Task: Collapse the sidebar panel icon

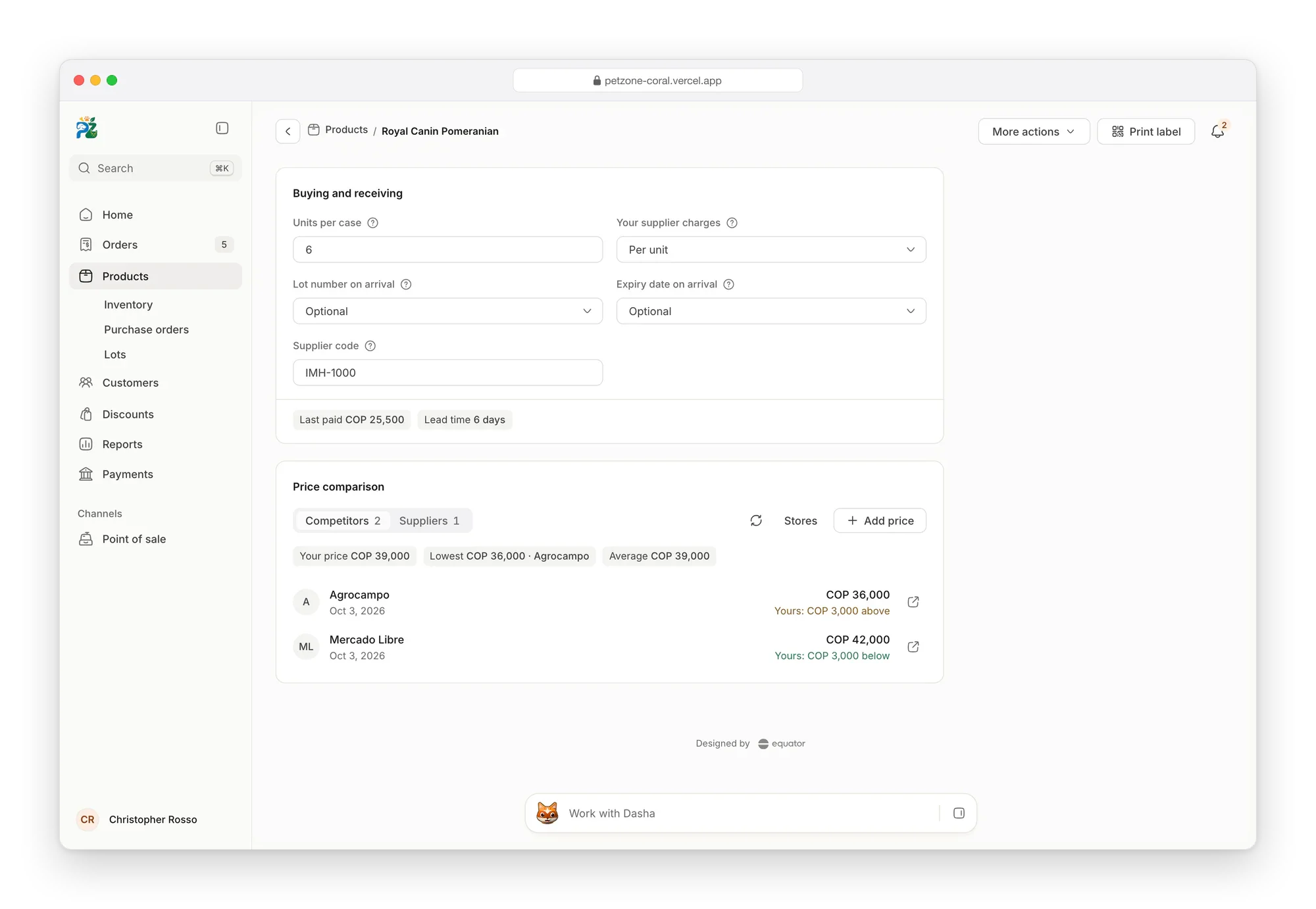Action: pyautogui.click(x=222, y=128)
